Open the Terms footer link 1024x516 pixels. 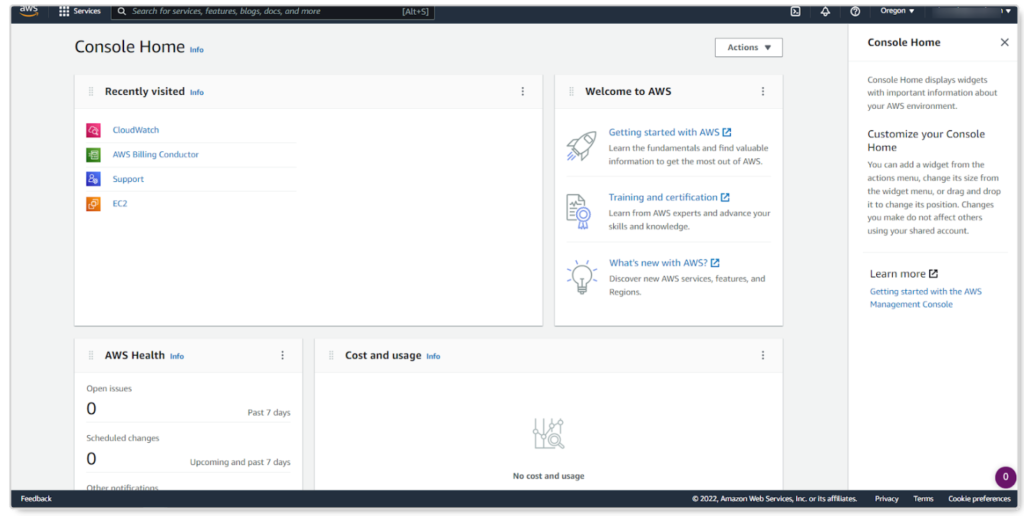point(923,498)
